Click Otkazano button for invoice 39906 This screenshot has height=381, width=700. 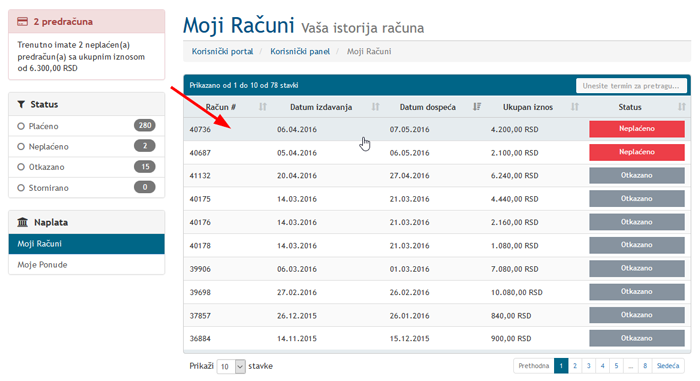click(x=637, y=268)
